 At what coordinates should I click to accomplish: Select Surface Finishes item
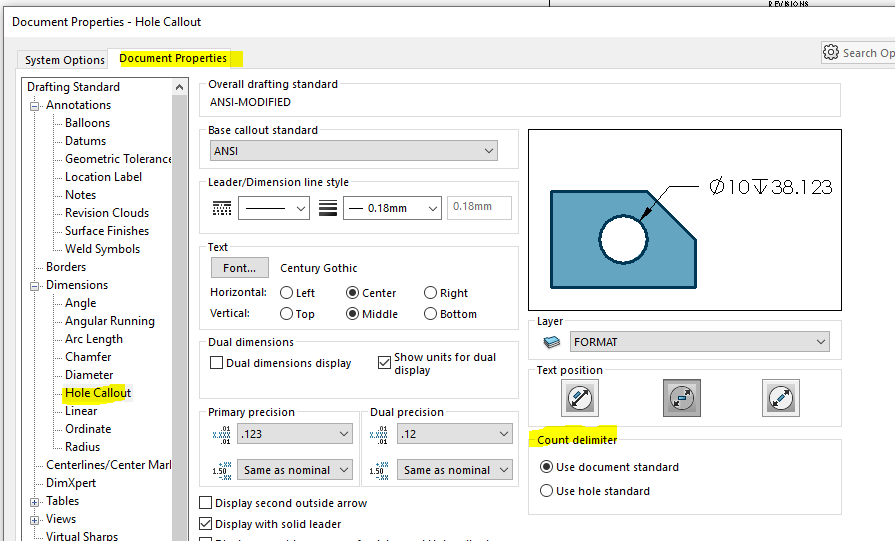click(107, 231)
